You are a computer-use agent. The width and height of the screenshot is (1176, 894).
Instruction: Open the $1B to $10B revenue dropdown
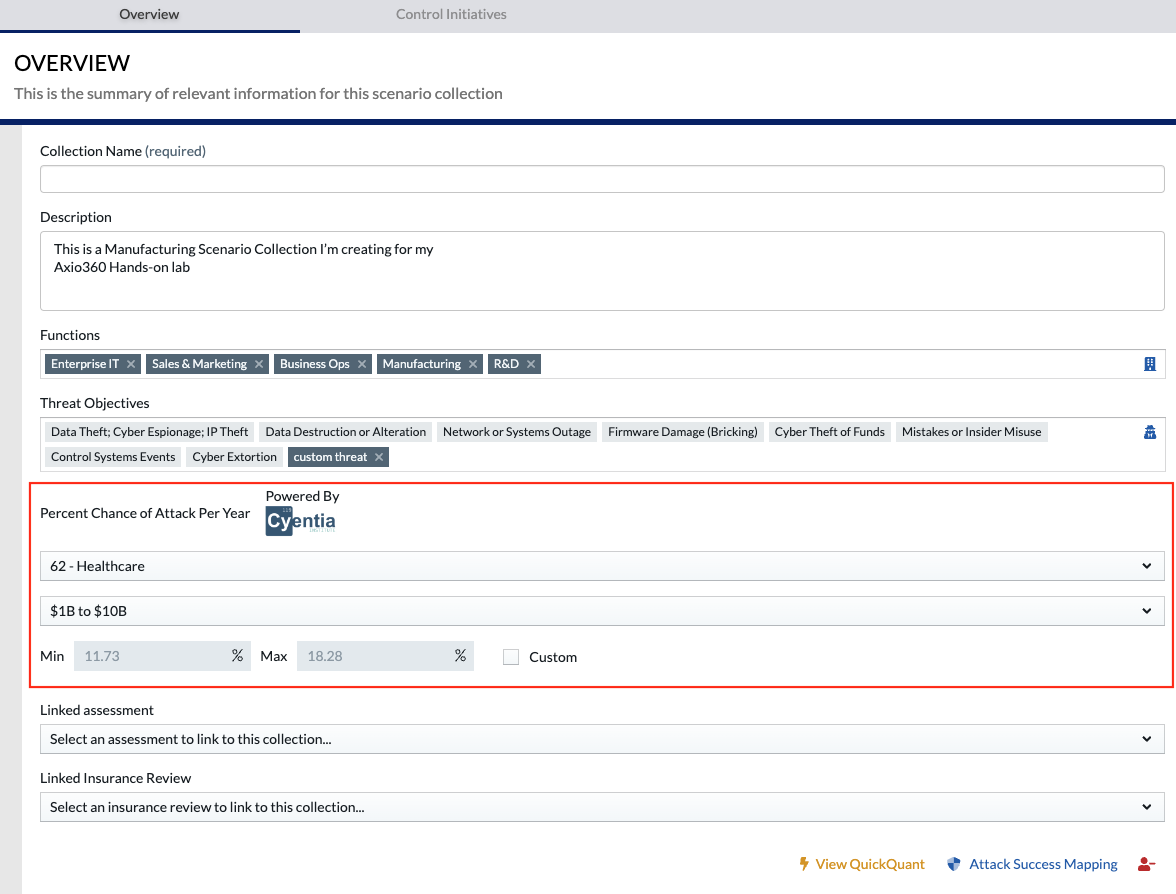tap(602, 611)
